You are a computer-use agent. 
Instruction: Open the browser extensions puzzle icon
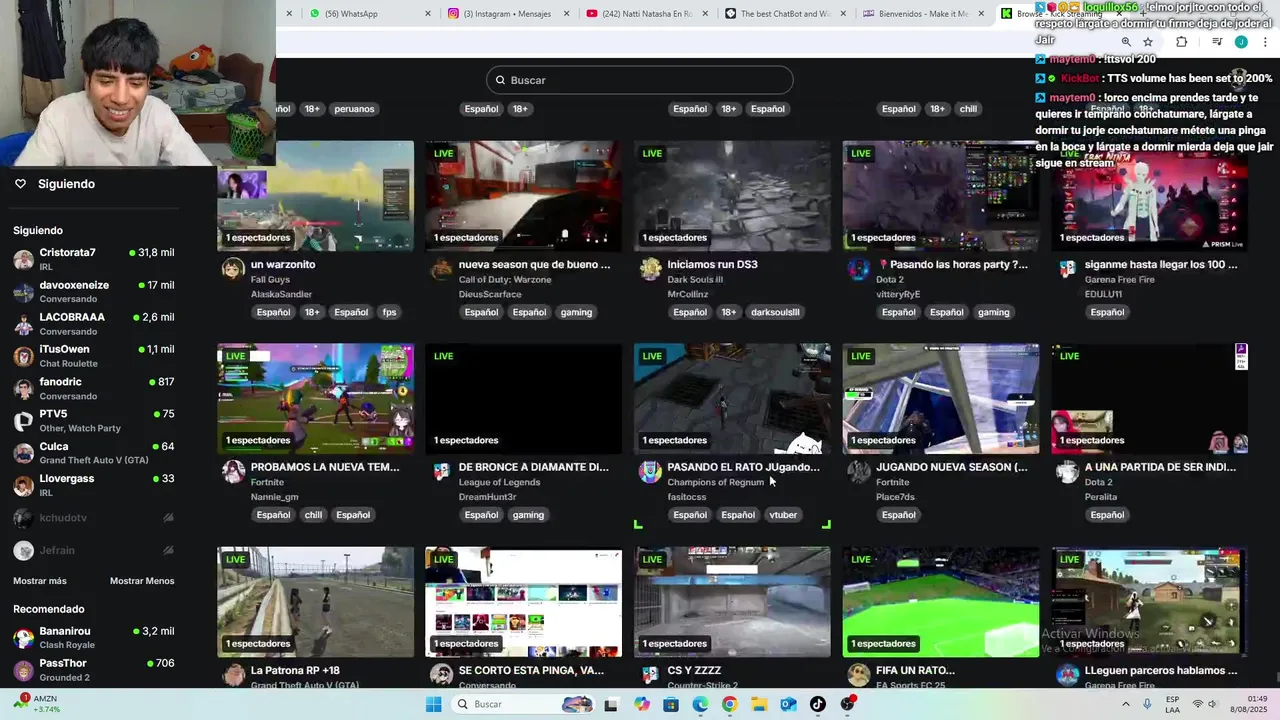pyautogui.click(x=1181, y=42)
